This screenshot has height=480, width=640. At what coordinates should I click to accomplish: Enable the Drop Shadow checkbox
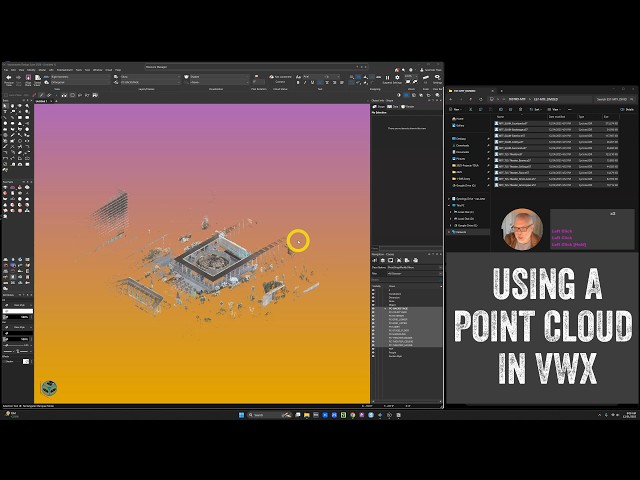pos(4,361)
